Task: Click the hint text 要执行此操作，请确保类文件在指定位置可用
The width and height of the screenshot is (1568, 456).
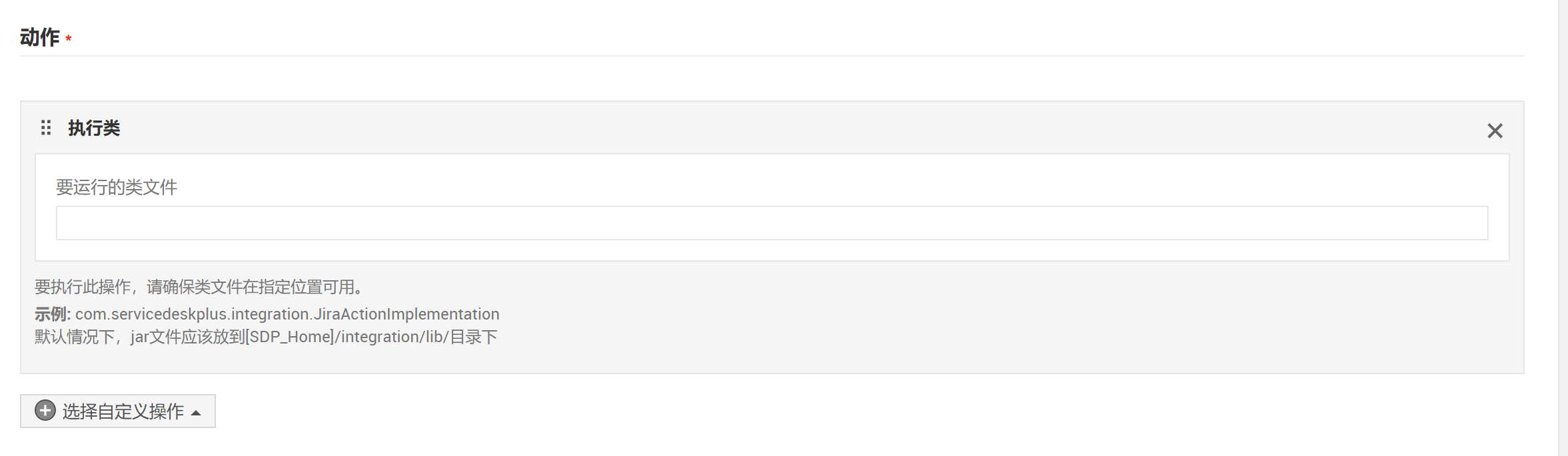Action: [199, 287]
